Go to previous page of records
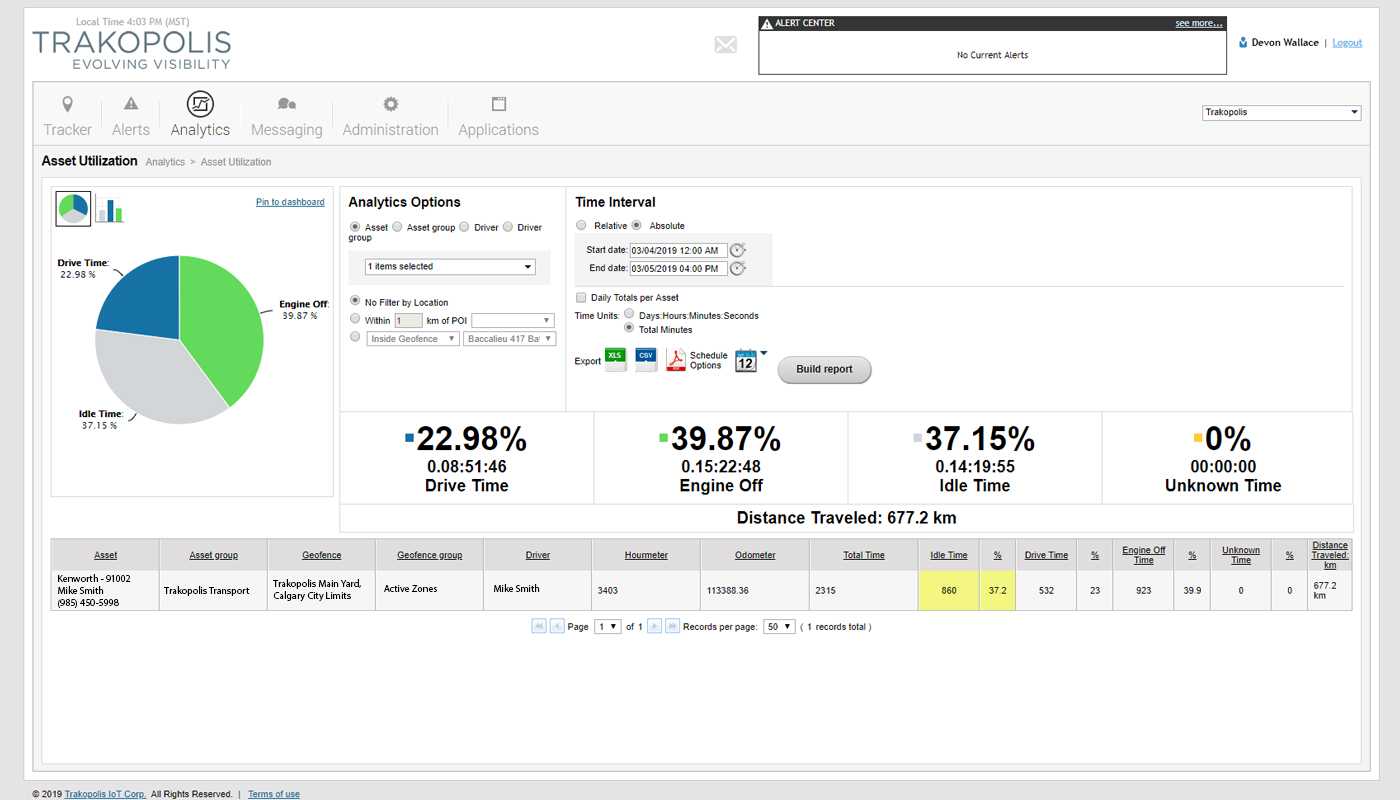This screenshot has width=1400, height=800. (557, 626)
